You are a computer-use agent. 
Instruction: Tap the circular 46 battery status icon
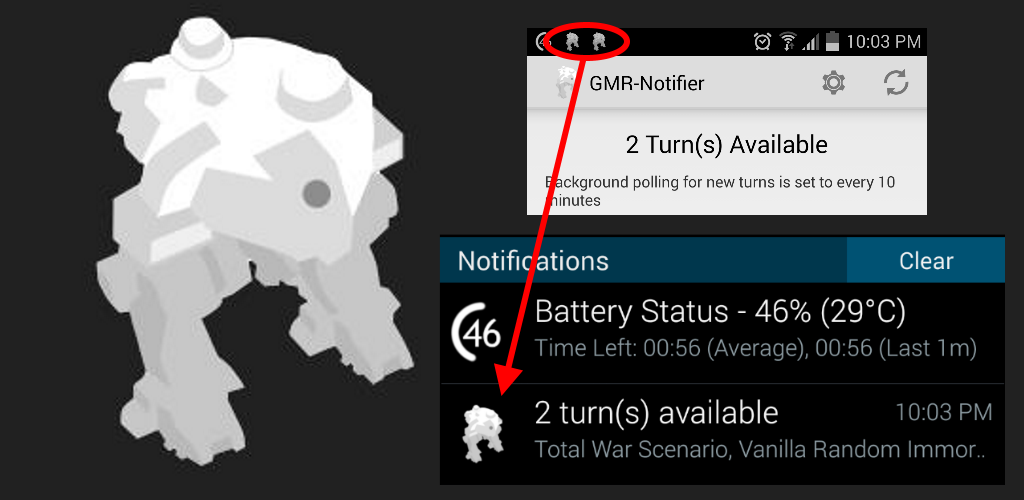475,332
